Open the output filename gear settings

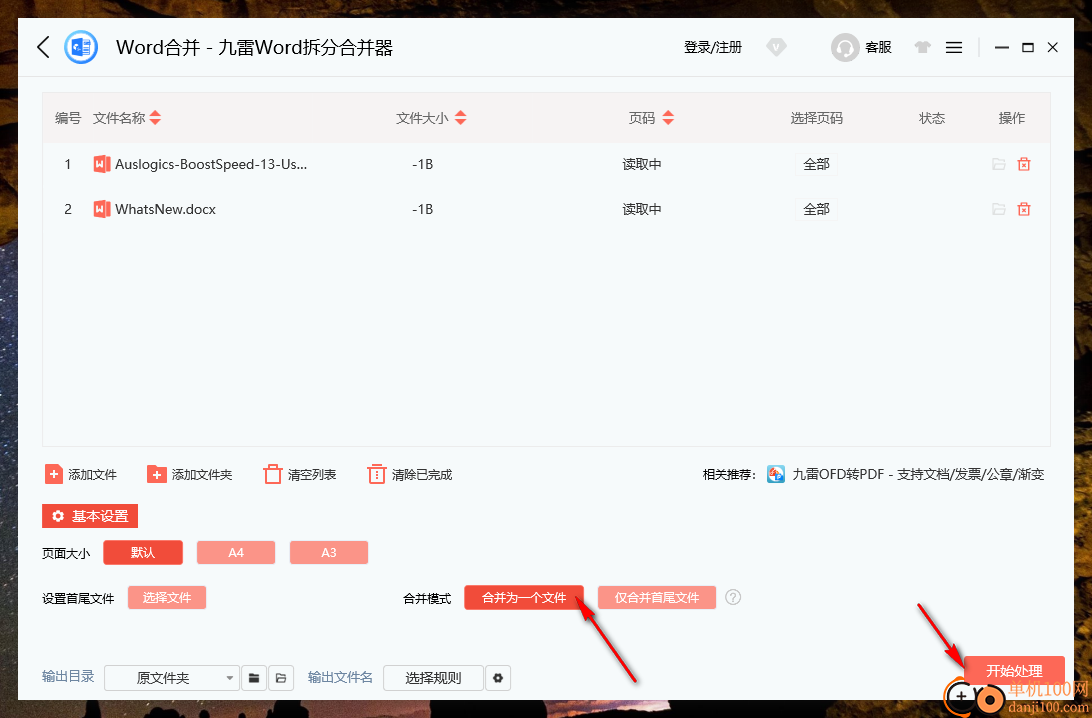(x=498, y=678)
